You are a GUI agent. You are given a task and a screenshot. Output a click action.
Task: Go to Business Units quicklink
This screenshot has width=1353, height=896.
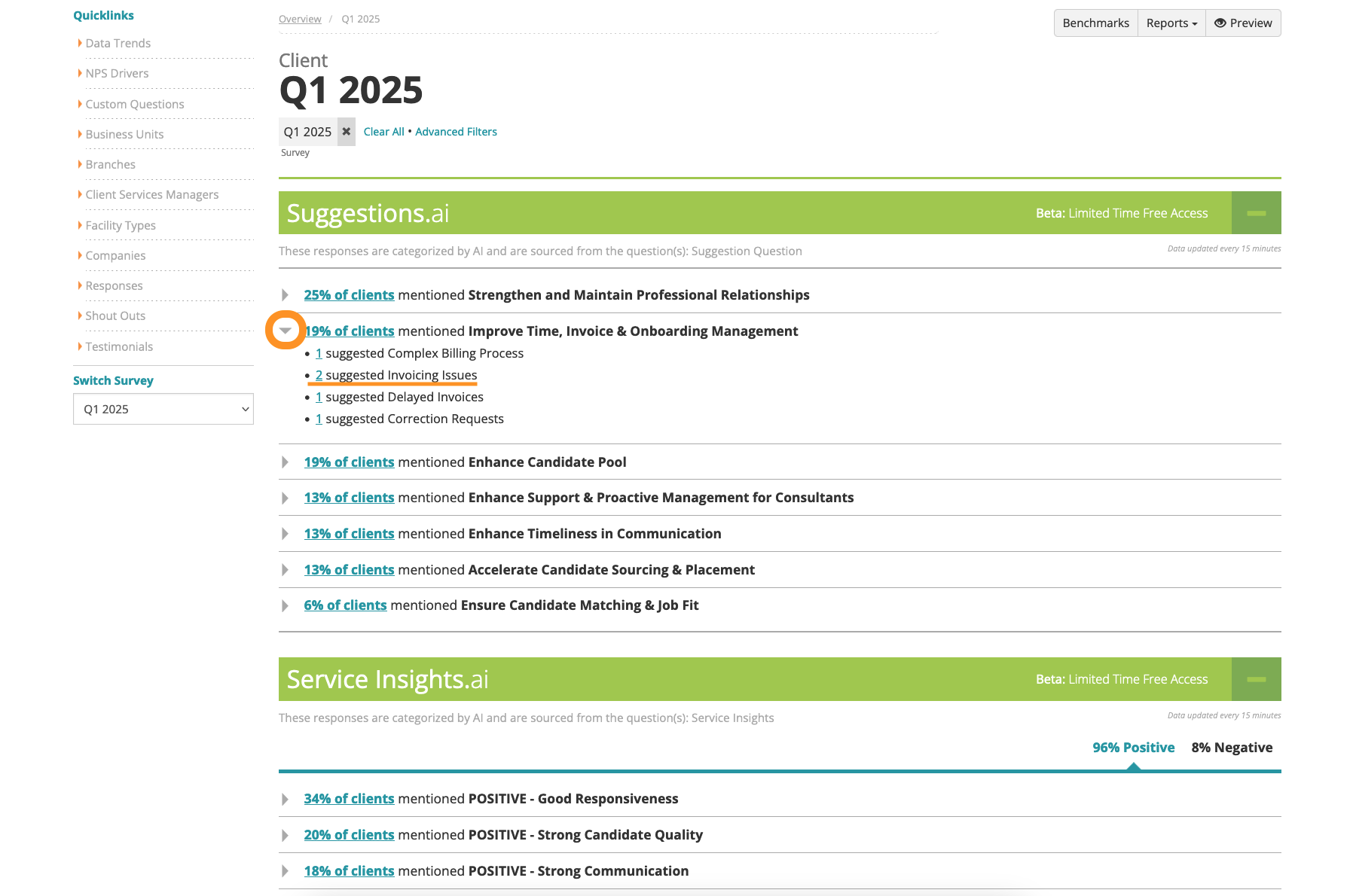(x=124, y=134)
